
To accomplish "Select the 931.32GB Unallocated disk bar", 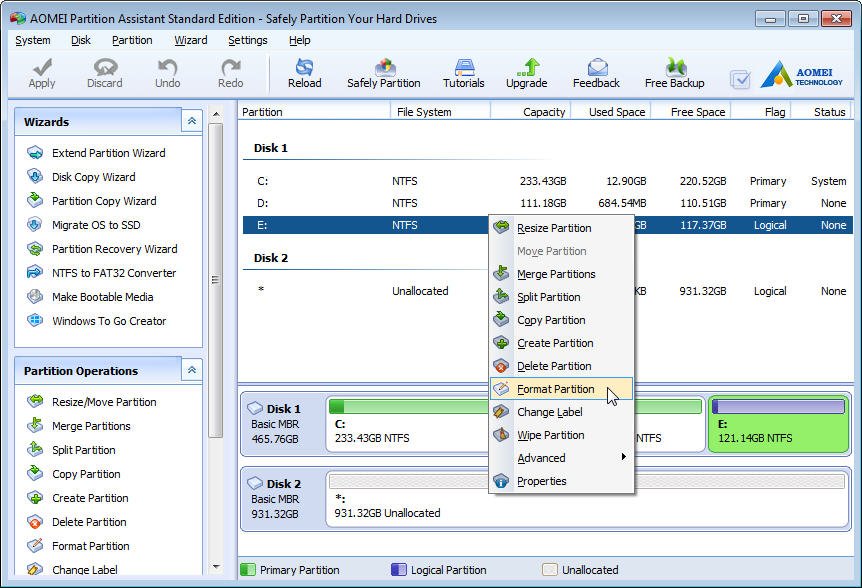I will pyautogui.click(x=587, y=498).
